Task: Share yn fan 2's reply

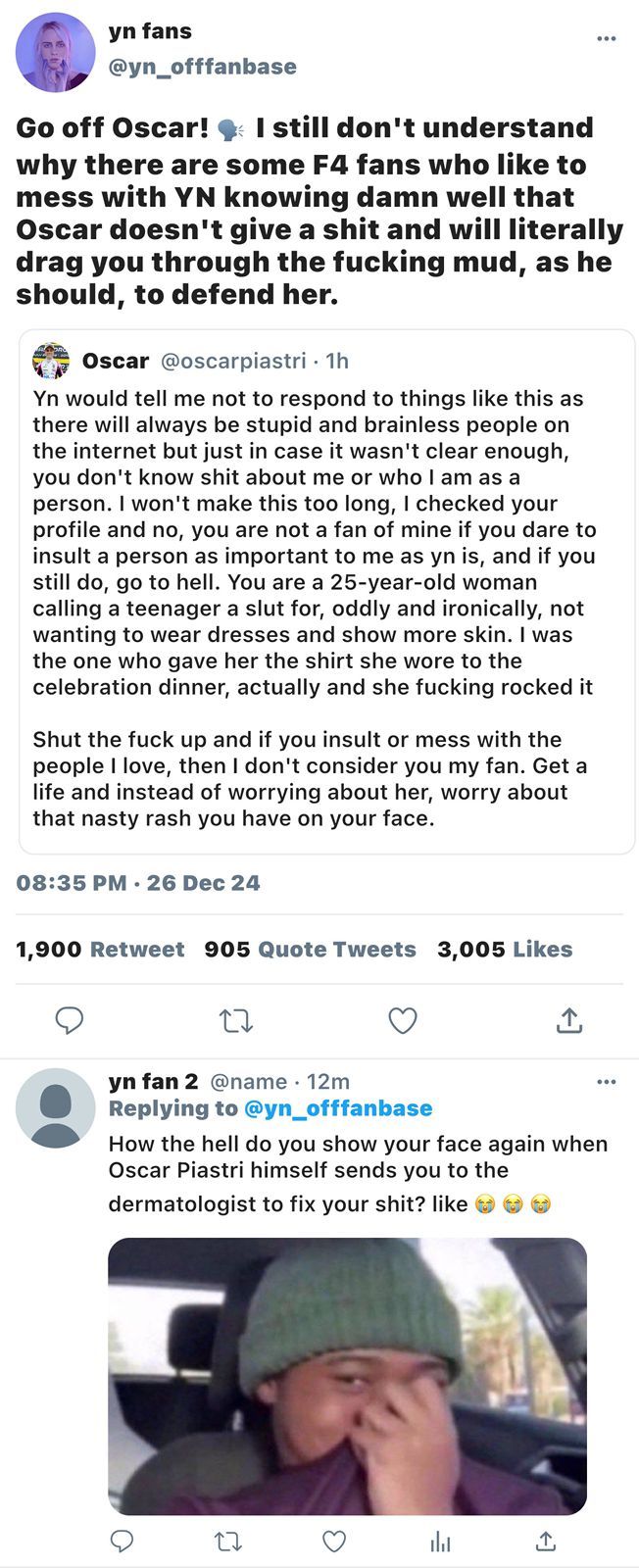Action: pos(546,1541)
